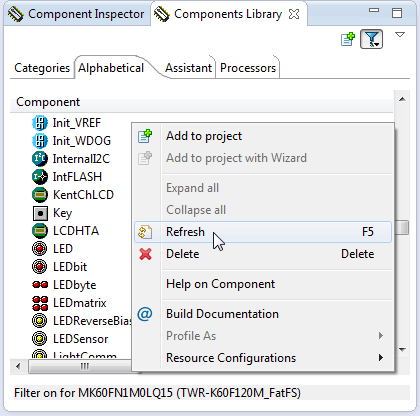Click the Component column header

[202, 102]
